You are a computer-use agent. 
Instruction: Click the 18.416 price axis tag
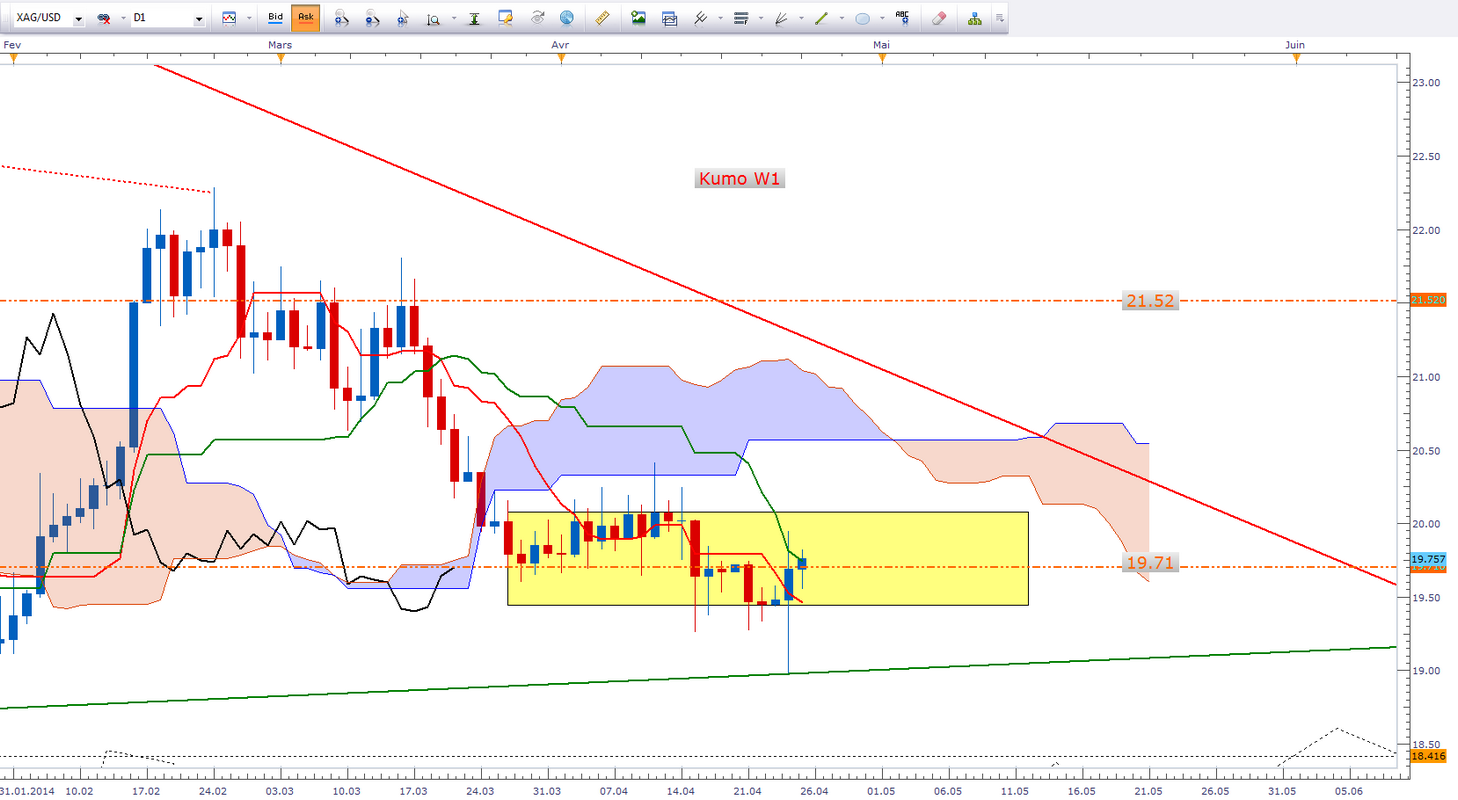click(1427, 757)
